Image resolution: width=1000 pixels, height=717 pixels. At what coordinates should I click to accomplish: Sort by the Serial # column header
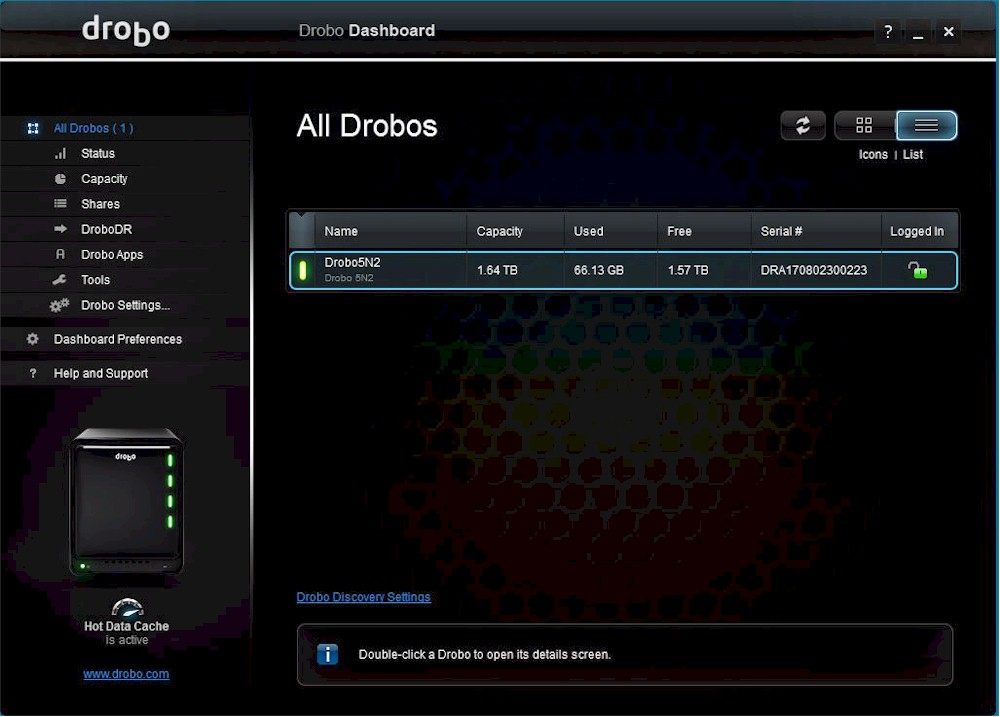point(816,231)
